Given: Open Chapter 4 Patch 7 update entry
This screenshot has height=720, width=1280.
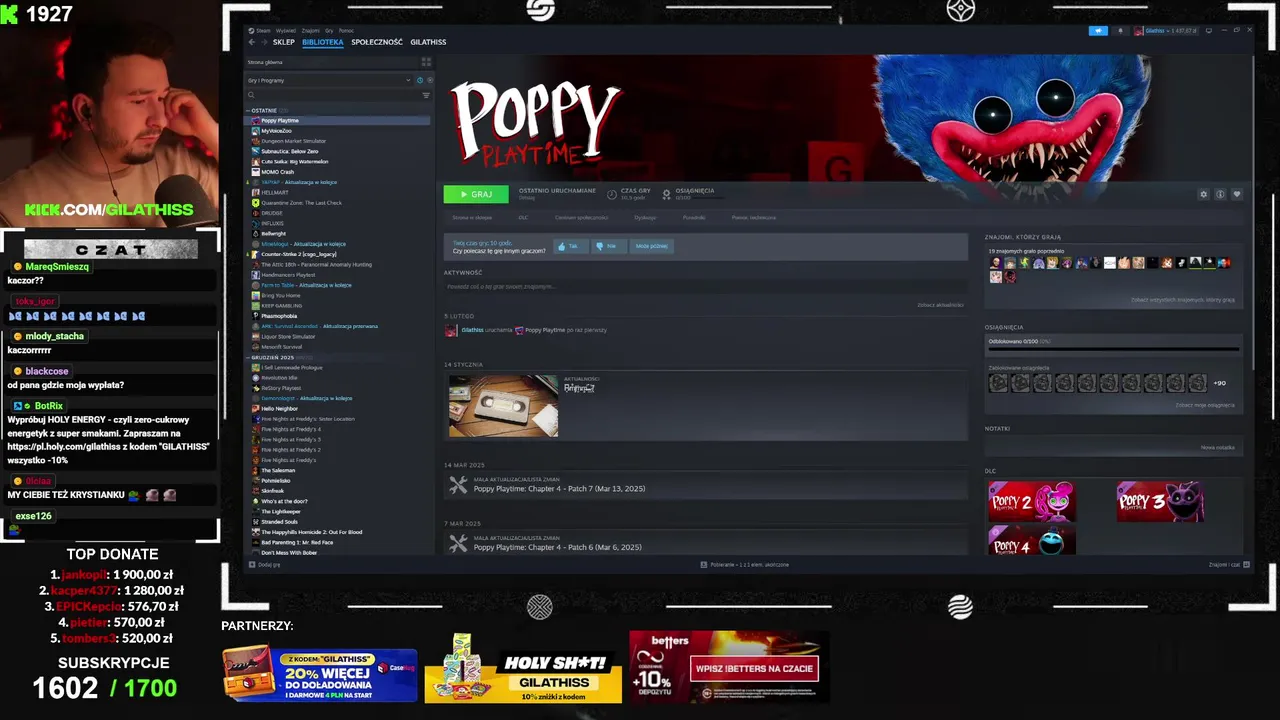Looking at the screenshot, I should click(705, 485).
